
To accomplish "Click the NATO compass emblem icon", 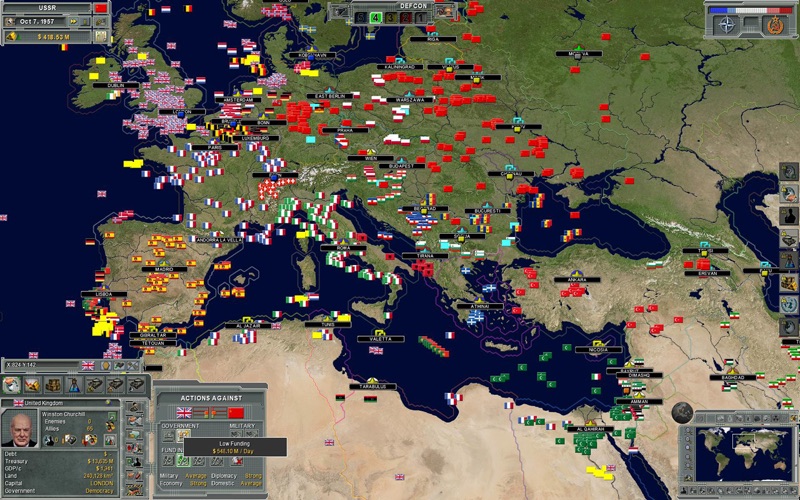I will [x=726, y=24].
